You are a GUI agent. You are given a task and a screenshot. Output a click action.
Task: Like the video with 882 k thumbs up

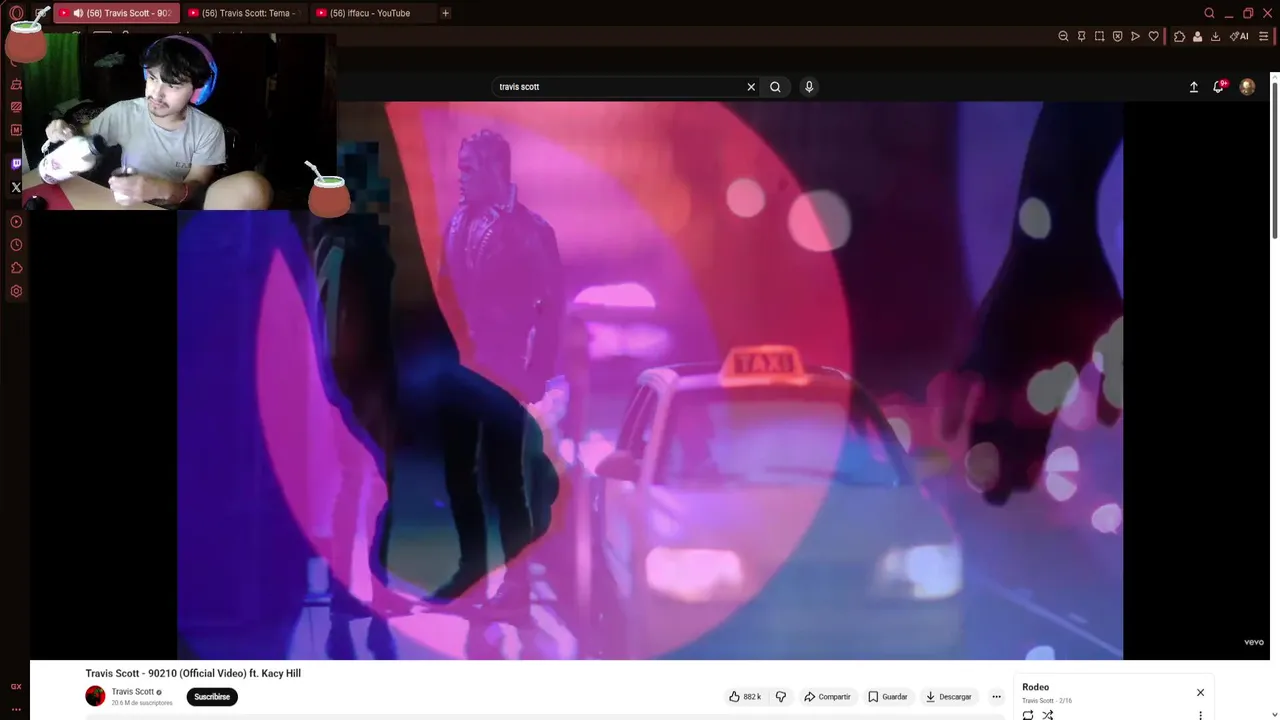(746, 696)
